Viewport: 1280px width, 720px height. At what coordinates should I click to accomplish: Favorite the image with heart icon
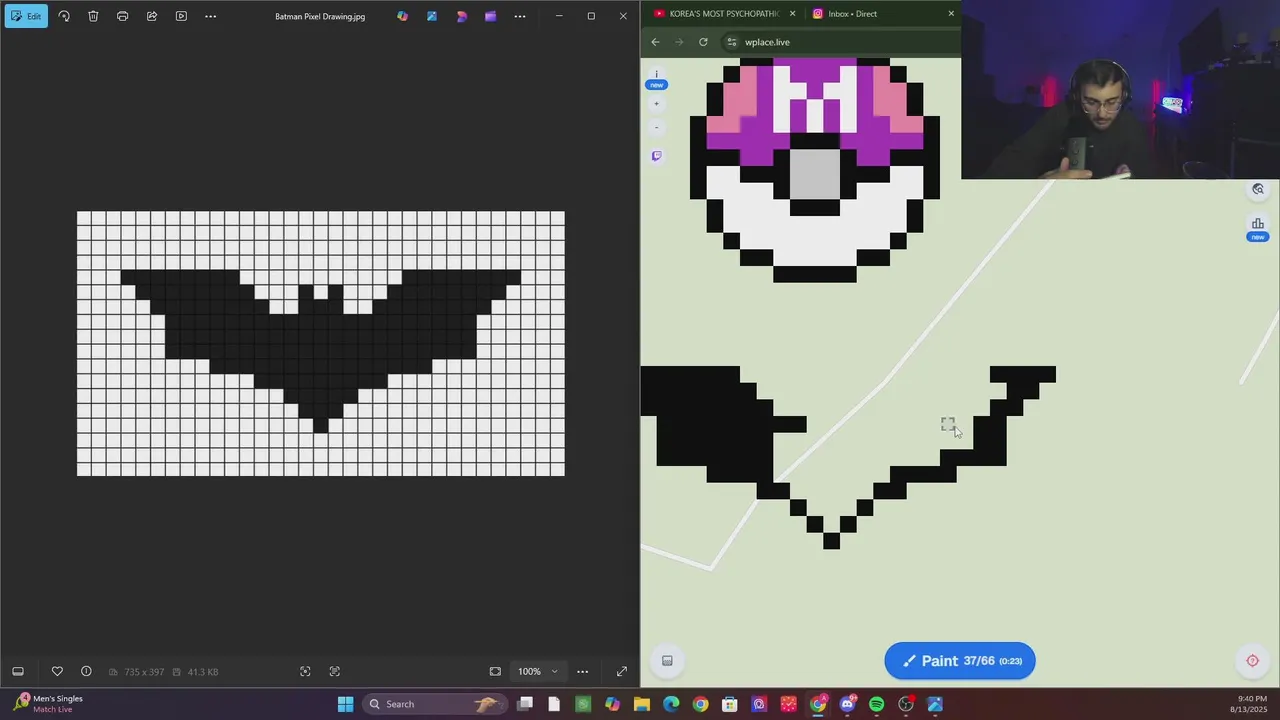57,671
